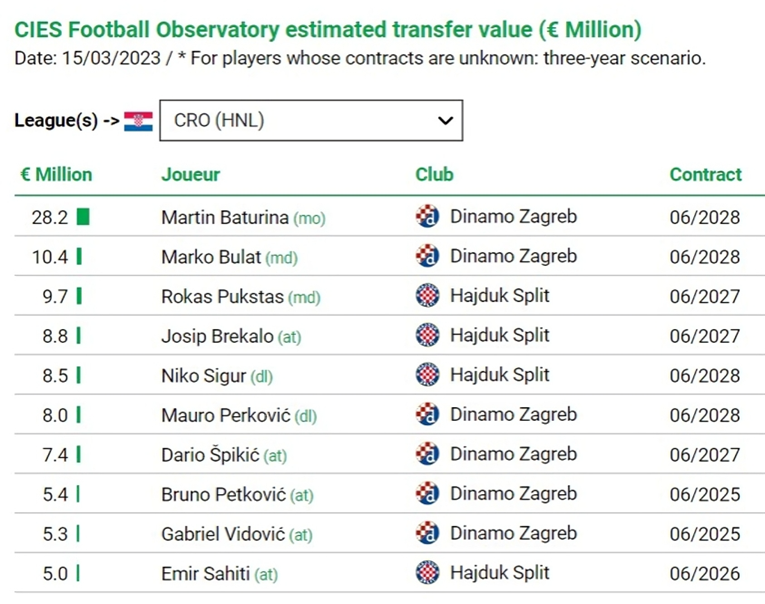Click club crest in Mauro Perković row
The height and width of the screenshot is (604, 765).
tap(427, 414)
